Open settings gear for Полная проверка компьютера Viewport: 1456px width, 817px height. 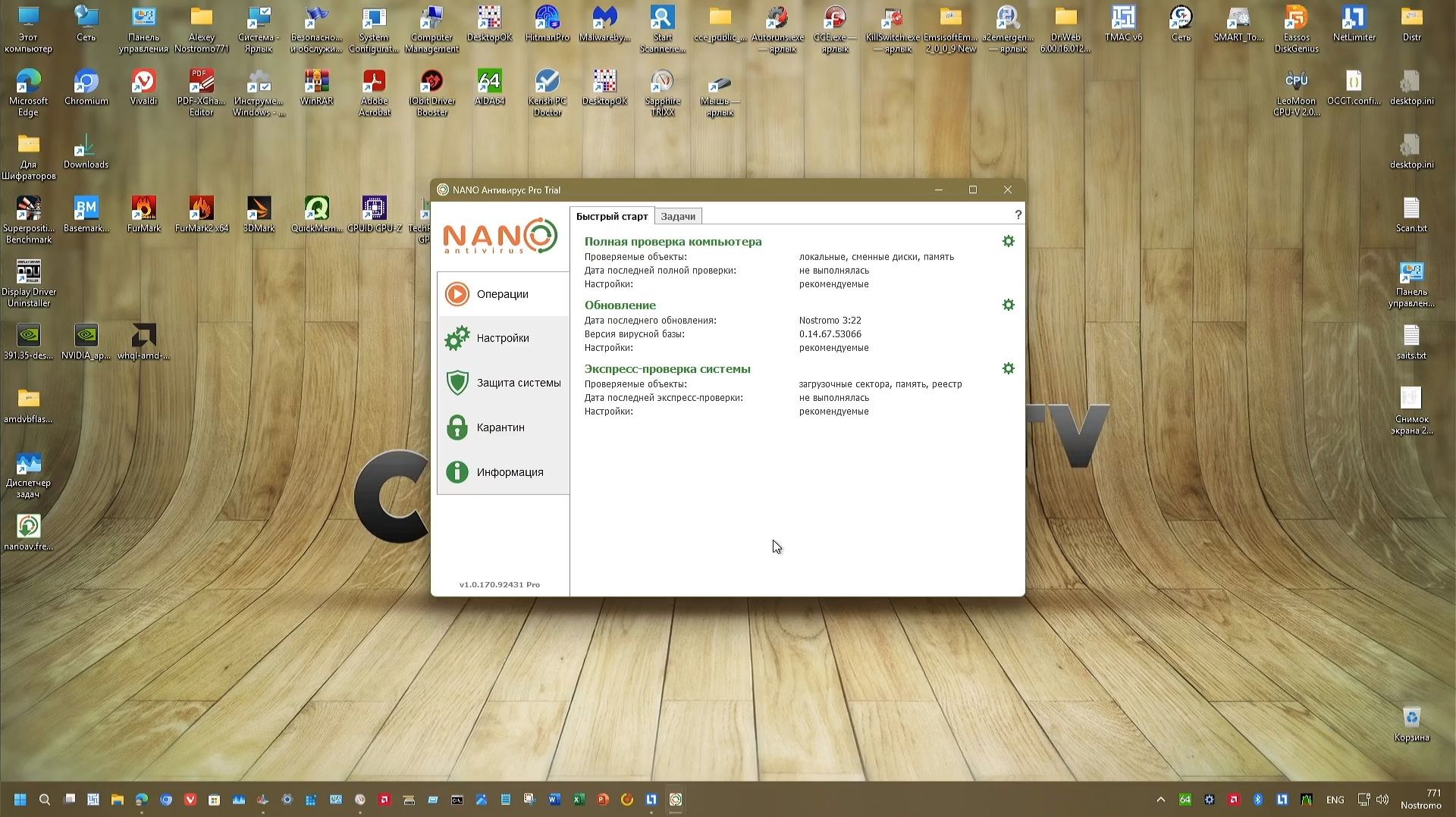[1008, 241]
